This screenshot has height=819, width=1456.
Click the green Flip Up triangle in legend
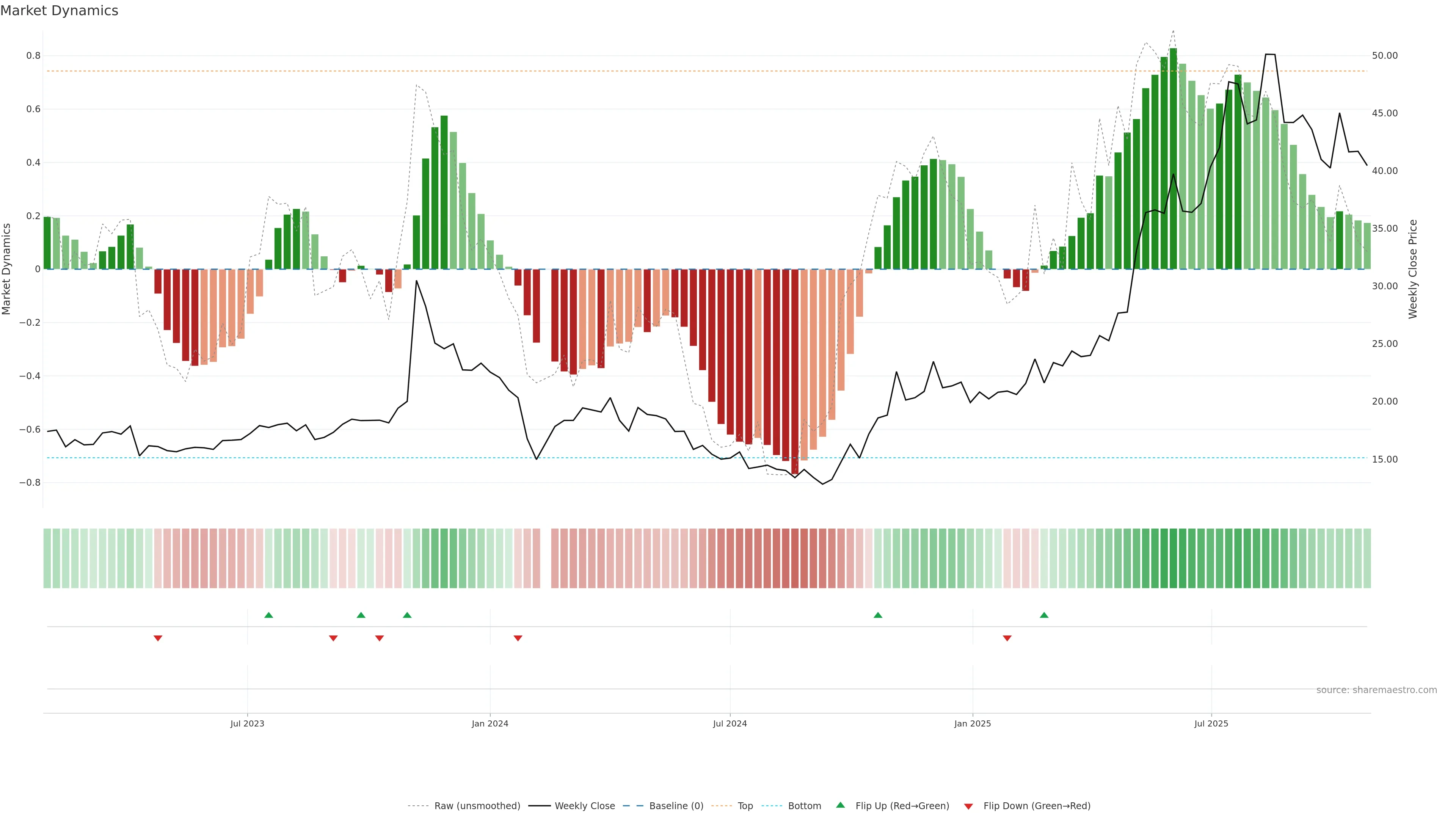click(841, 805)
